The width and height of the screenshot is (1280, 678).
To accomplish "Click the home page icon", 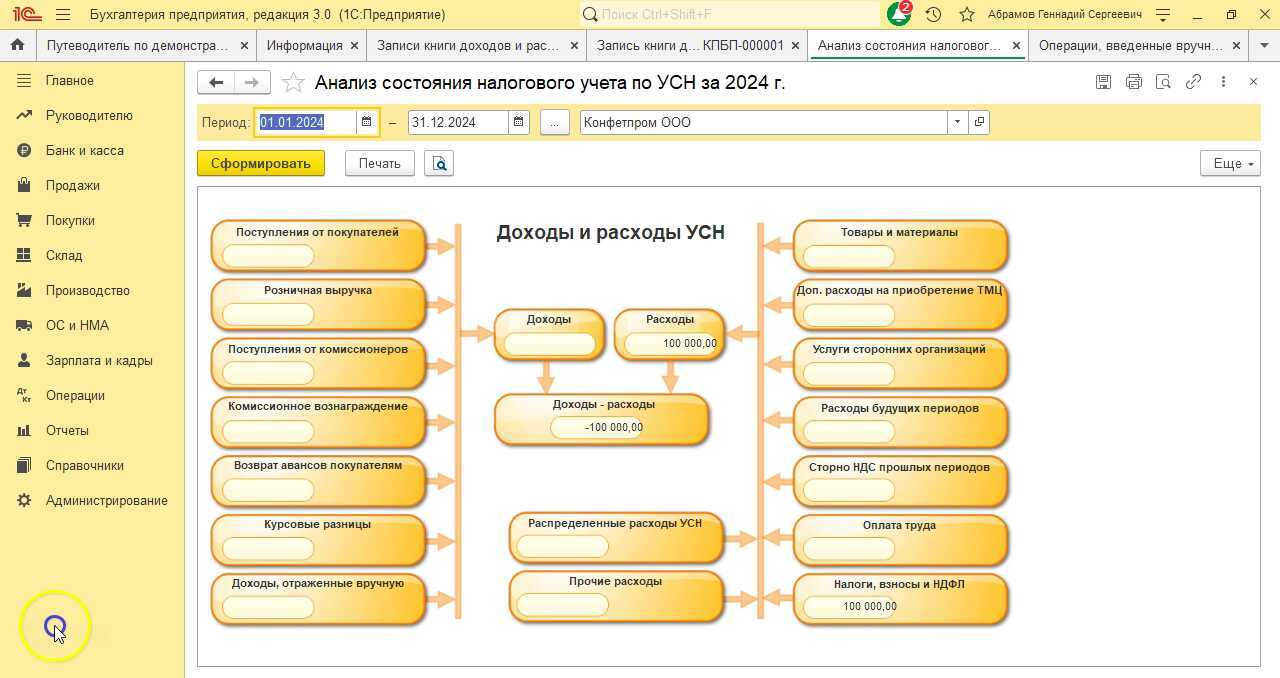I will coord(17,45).
